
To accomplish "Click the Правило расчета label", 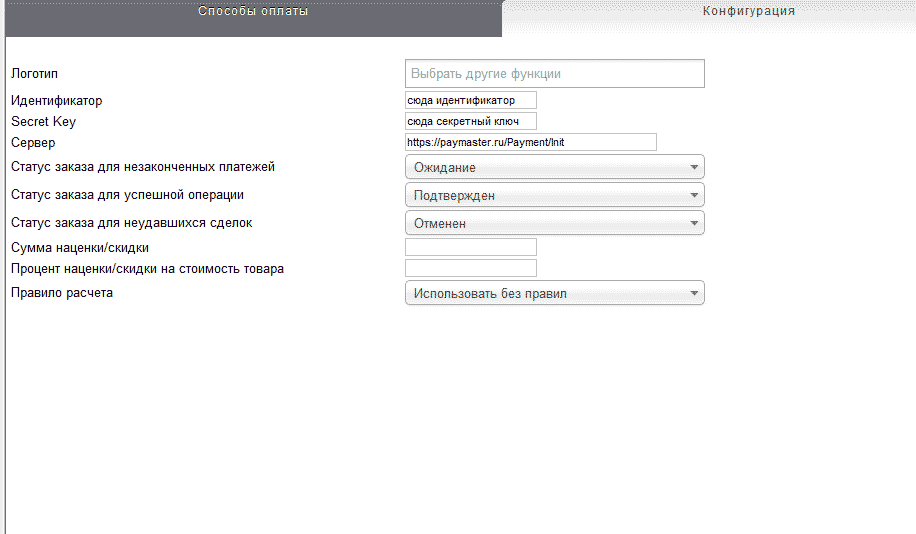I will pos(61,293).
